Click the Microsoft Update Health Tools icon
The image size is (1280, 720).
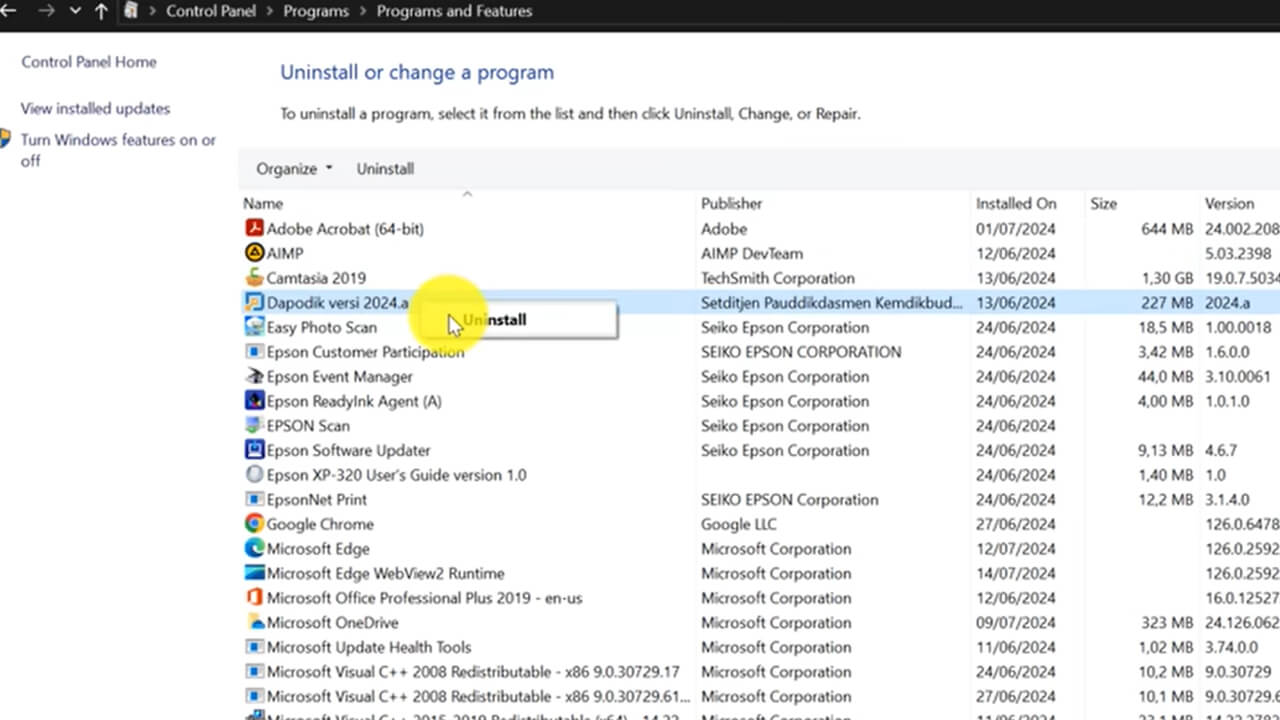click(254, 647)
